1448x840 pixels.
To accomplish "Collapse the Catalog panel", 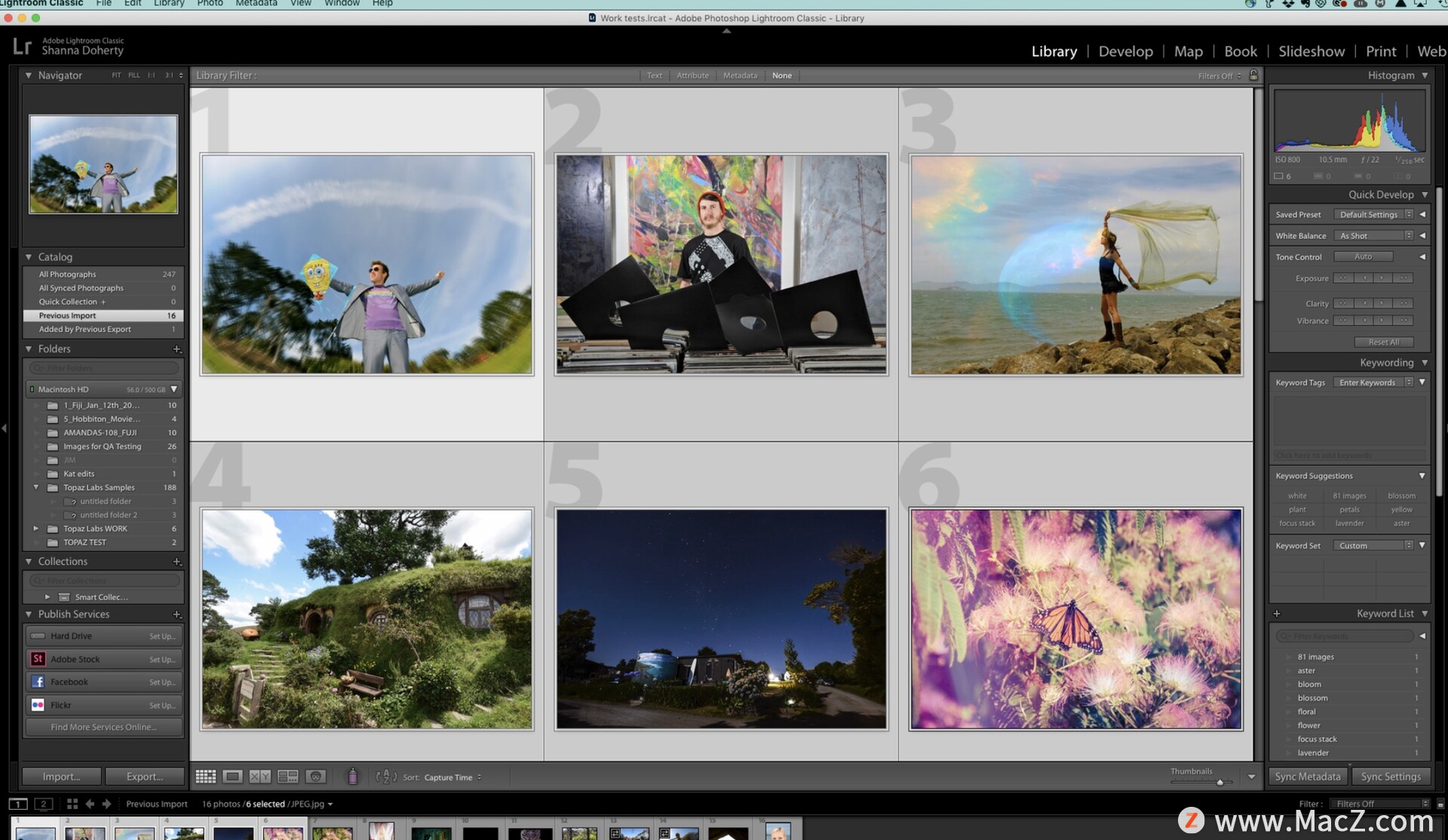I will click(29, 257).
